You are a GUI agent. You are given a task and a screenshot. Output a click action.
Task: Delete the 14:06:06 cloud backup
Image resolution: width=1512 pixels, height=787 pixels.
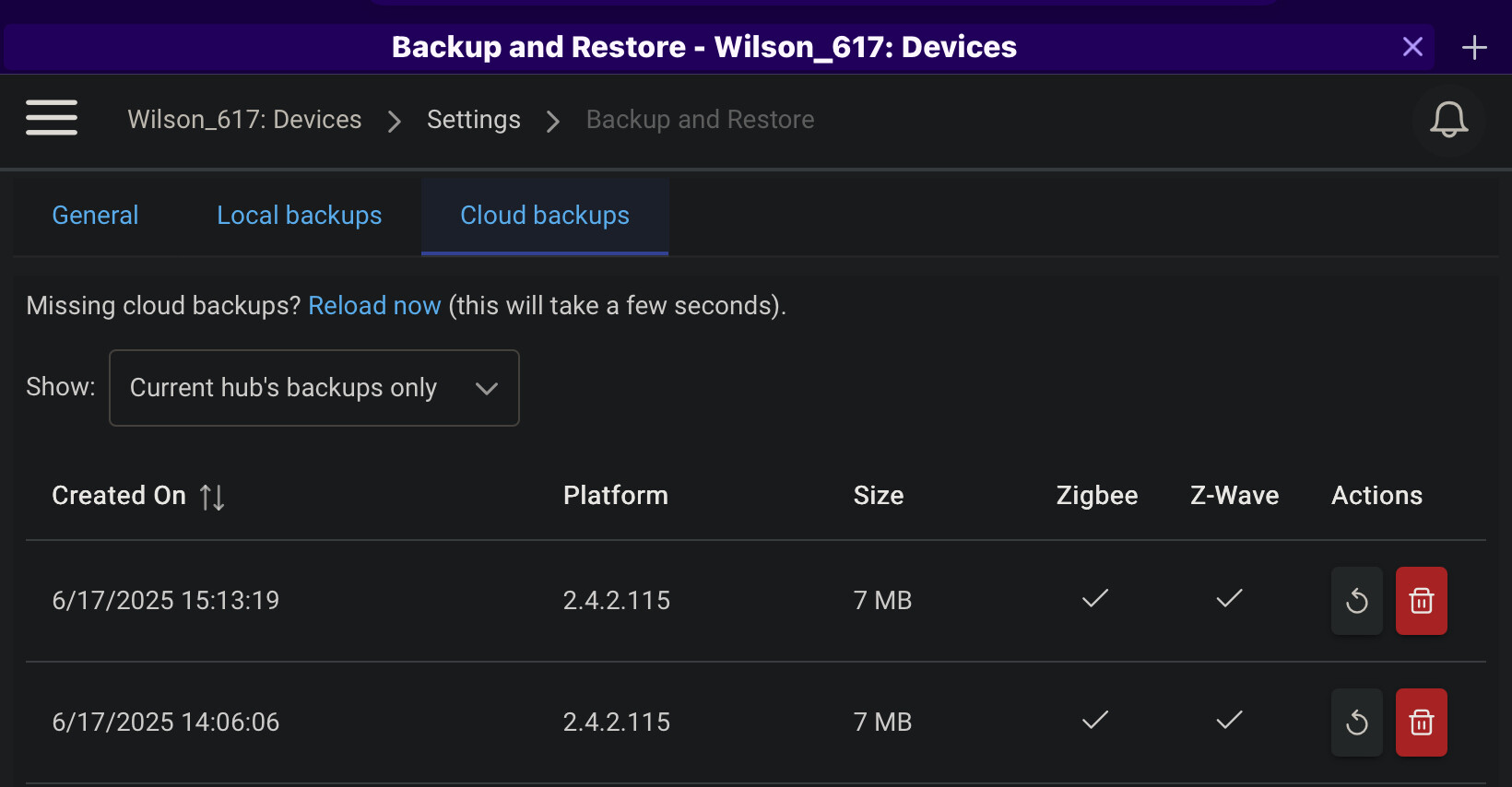[x=1421, y=722]
